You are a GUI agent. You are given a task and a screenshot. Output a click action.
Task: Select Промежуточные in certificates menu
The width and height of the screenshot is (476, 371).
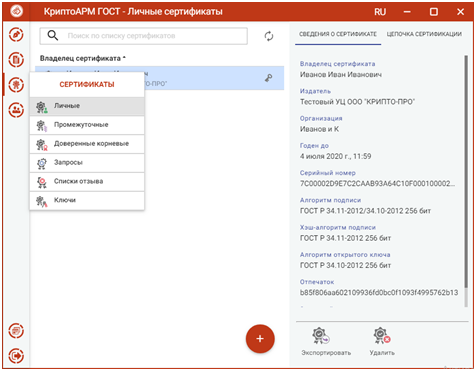click(87, 125)
